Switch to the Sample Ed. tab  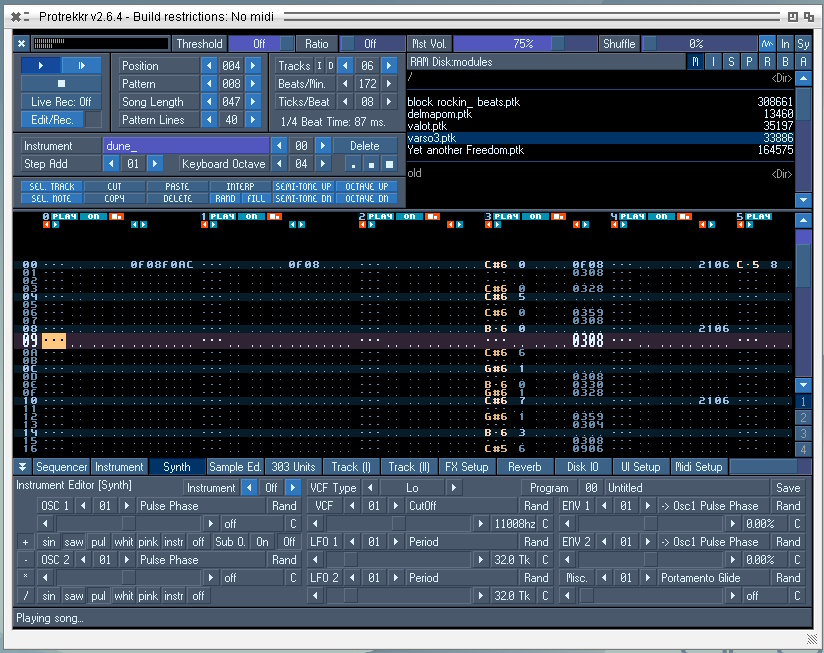(235, 467)
